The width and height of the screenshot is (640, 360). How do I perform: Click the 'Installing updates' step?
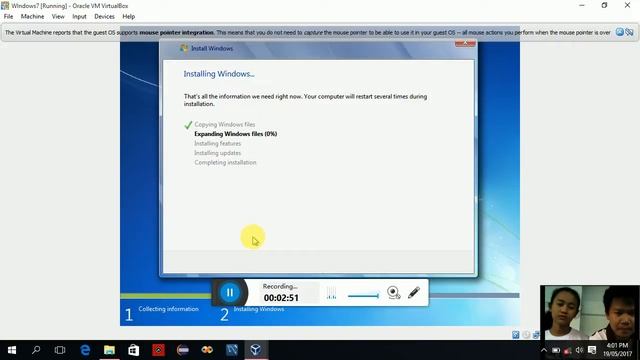coord(218,153)
